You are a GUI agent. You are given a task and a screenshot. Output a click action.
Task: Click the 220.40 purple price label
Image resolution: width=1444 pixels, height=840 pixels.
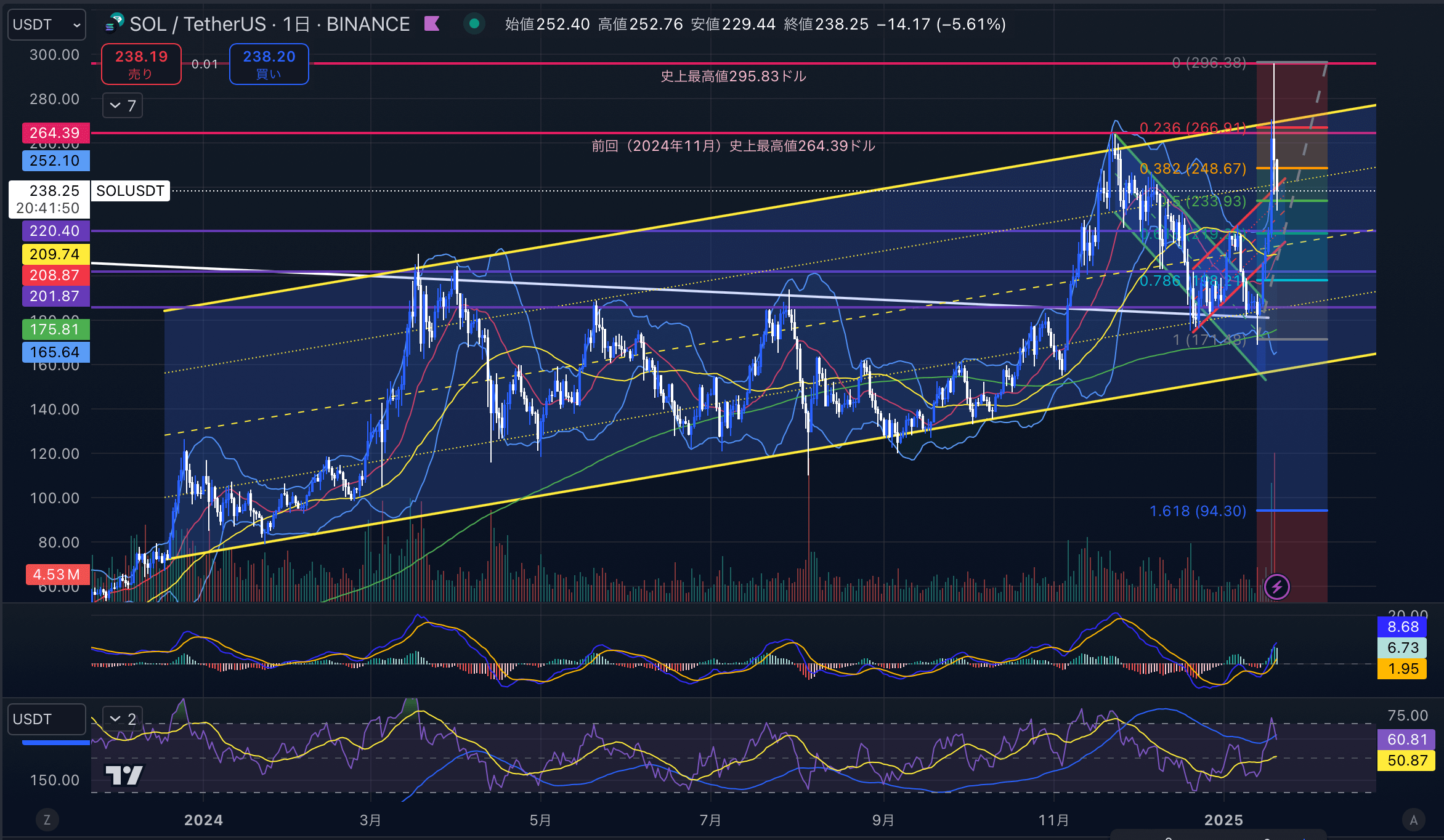point(55,231)
